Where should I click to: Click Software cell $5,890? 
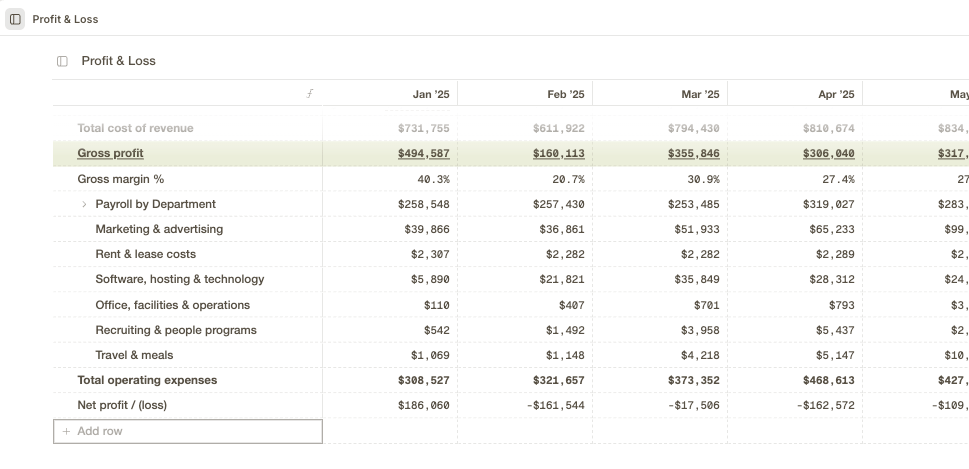click(x=430, y=279)
